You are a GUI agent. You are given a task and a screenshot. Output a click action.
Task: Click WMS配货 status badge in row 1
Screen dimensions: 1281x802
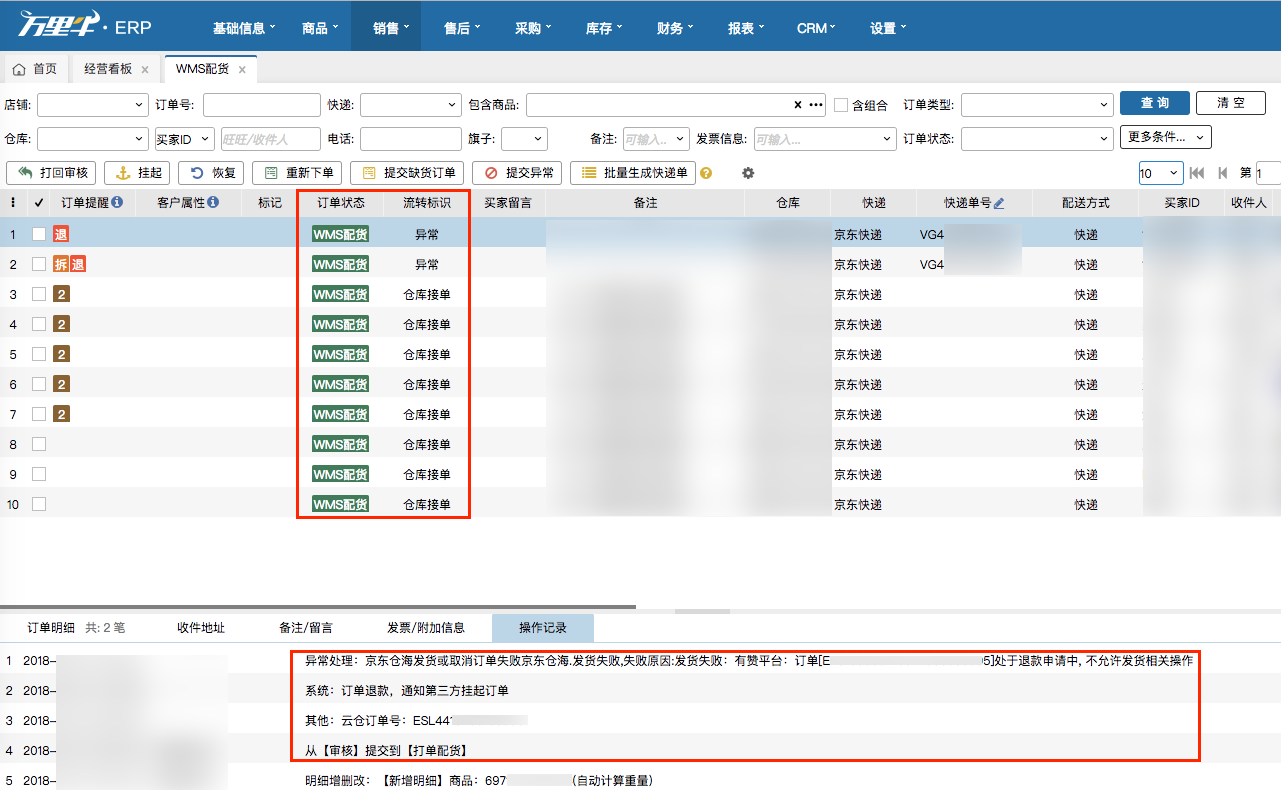(340, 235)
